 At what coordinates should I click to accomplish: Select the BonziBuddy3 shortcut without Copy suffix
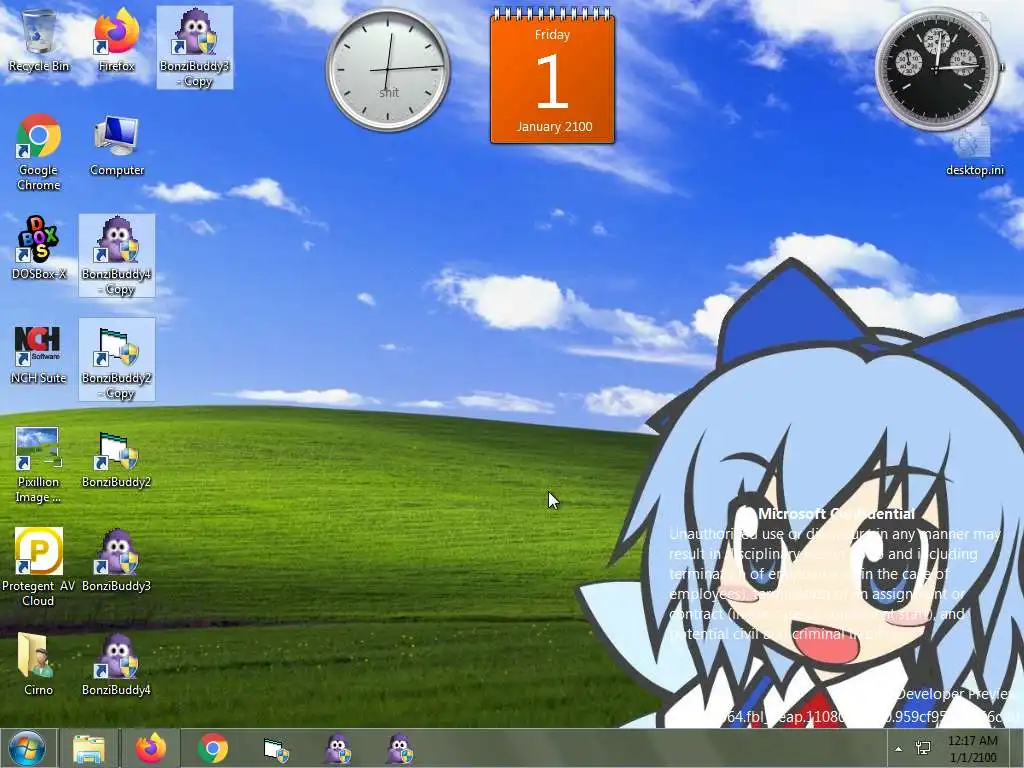[x=117, y=561]
